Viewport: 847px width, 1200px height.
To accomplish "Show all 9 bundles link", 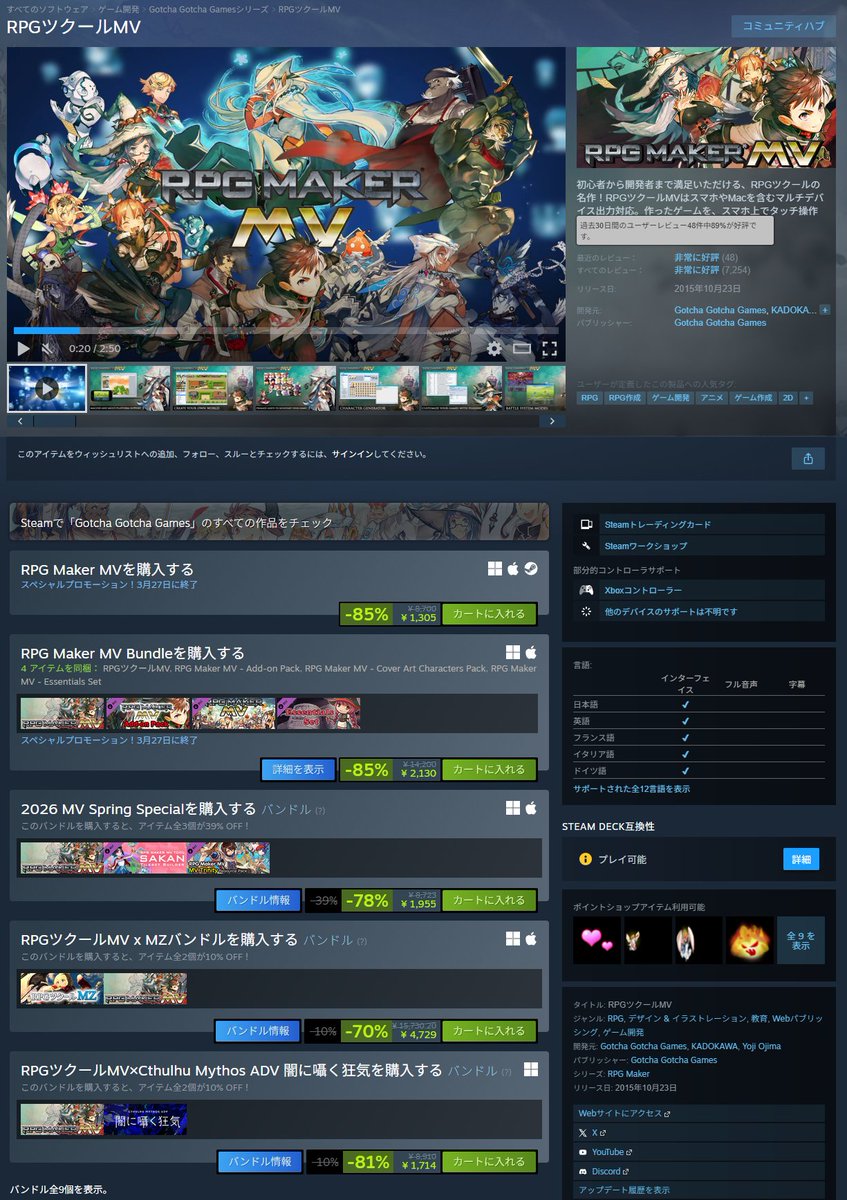I will coord(58,1190).
